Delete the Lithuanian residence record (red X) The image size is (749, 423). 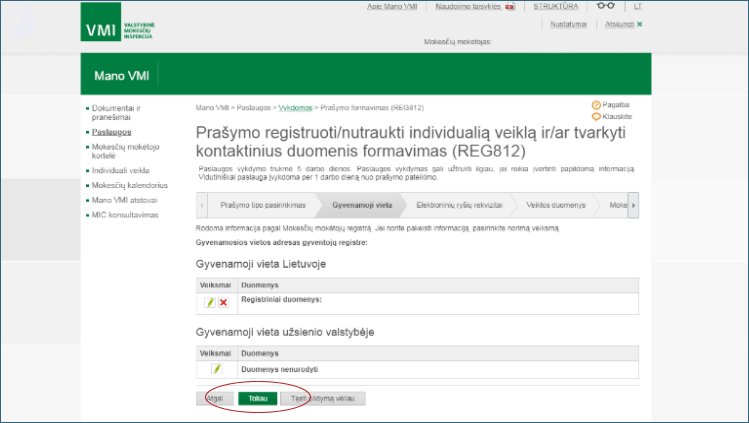click(x=223, y=302)
